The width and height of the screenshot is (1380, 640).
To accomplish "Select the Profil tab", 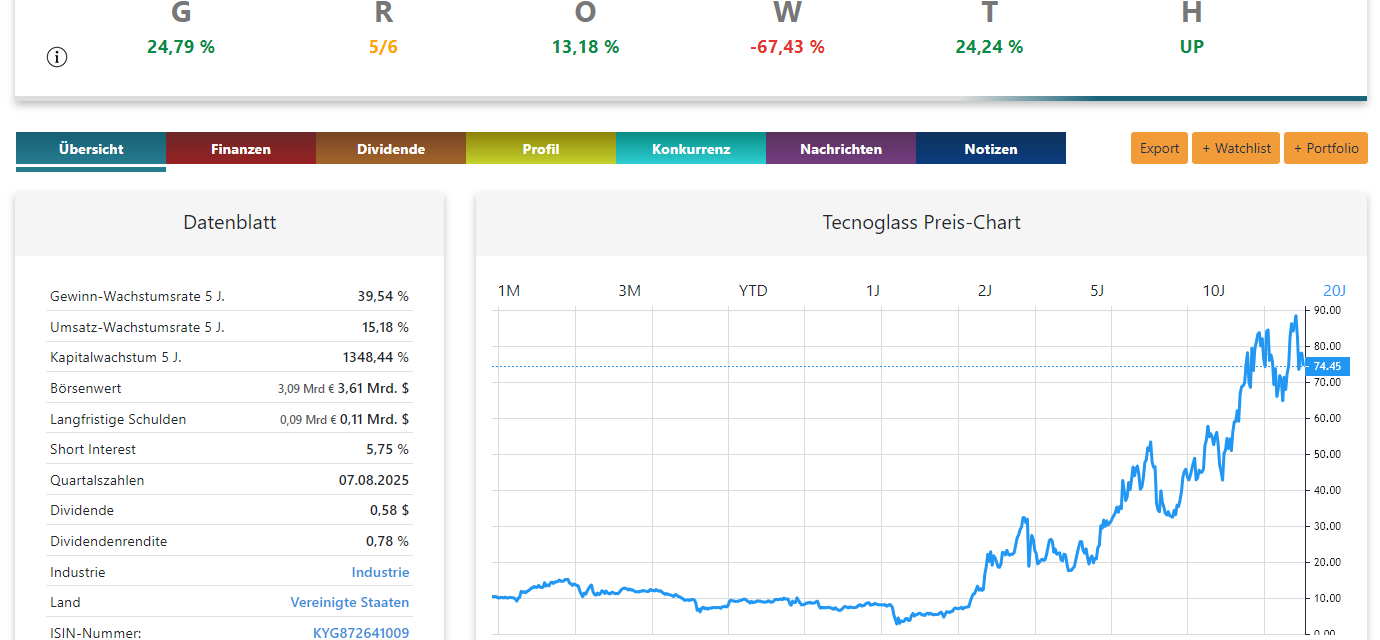I will (x=541, y=149).
